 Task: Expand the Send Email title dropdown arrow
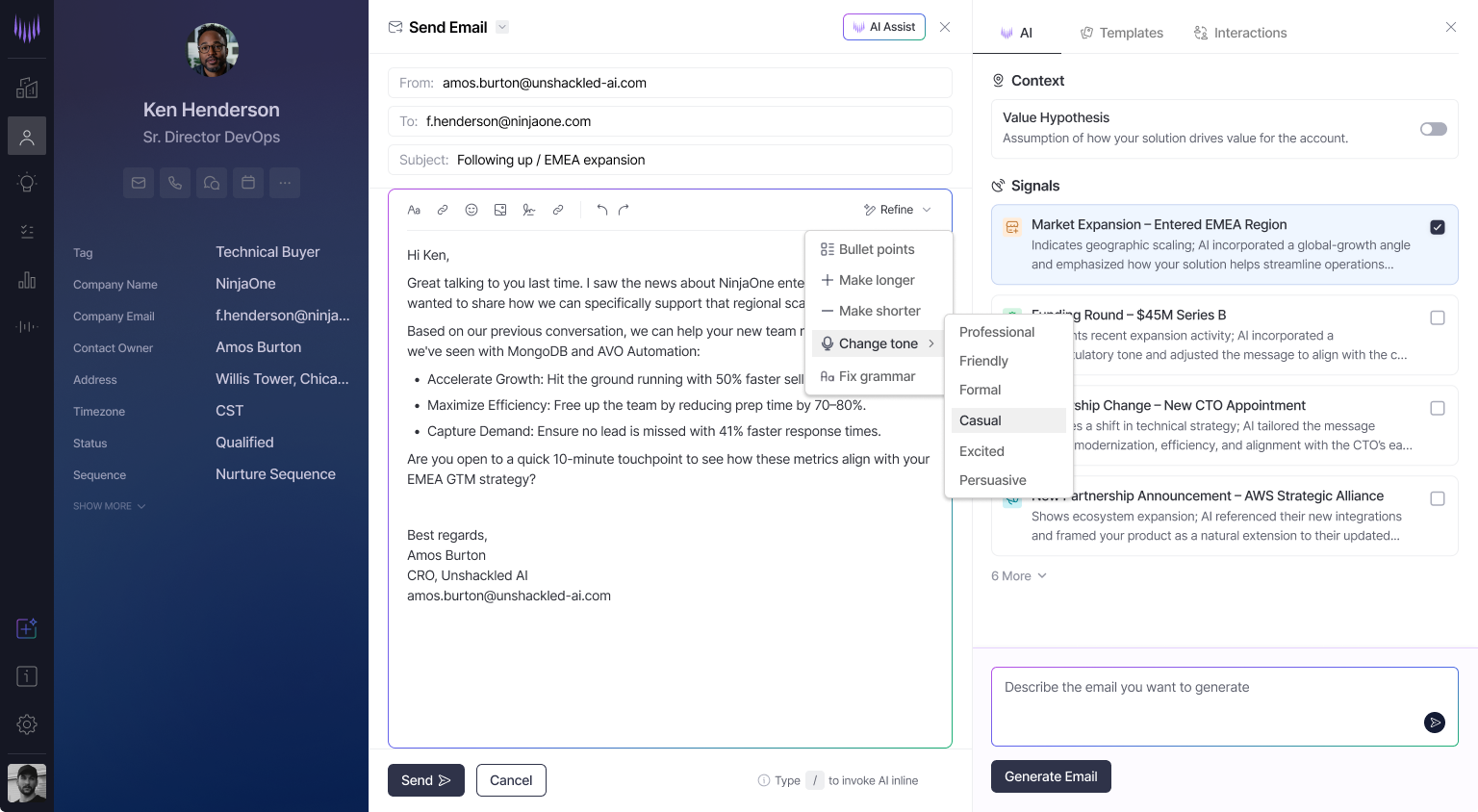pyautogui.click(x=502, y=27)
